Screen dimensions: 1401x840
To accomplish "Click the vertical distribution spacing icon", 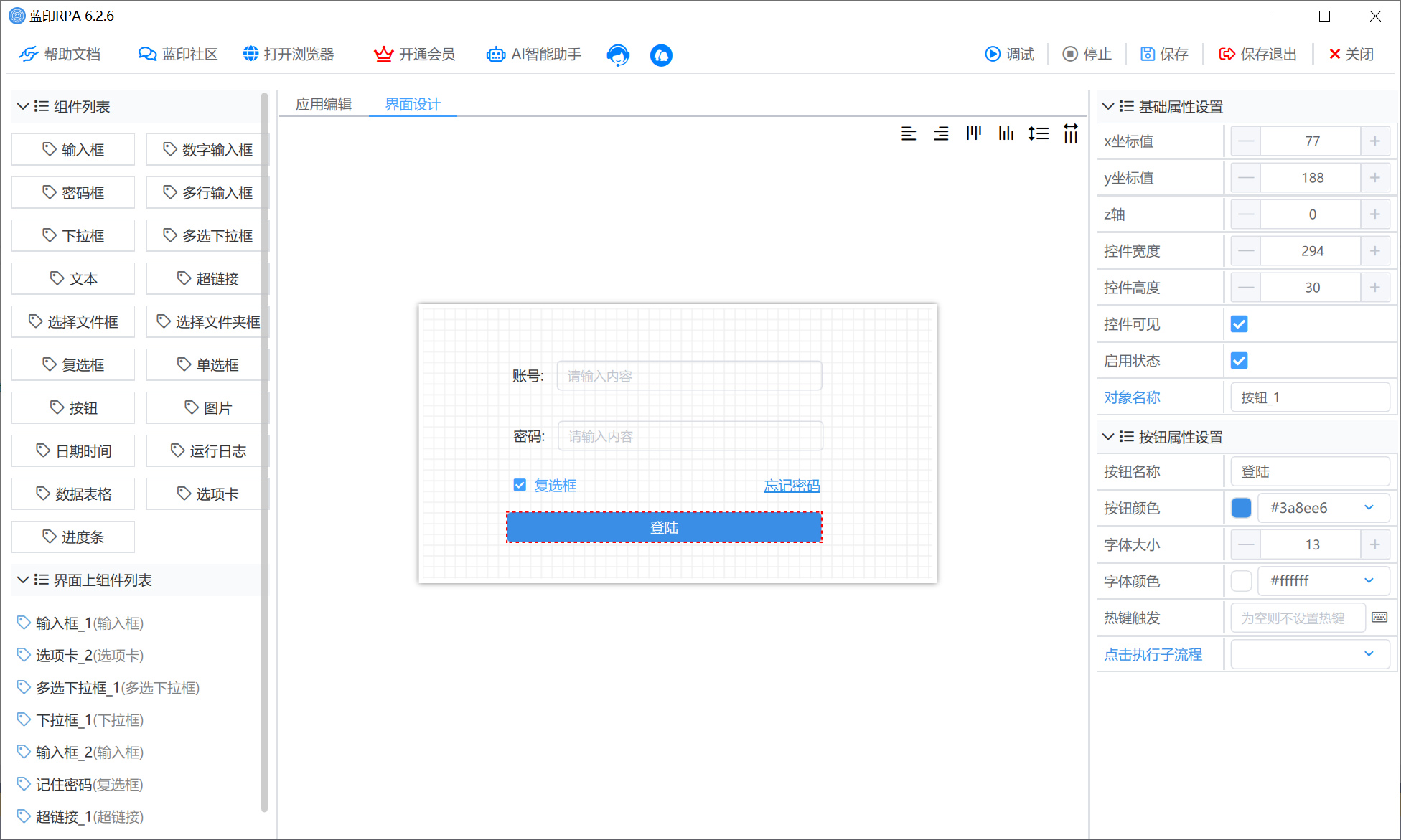I will pyautogui.click(x=1039, y=133).
